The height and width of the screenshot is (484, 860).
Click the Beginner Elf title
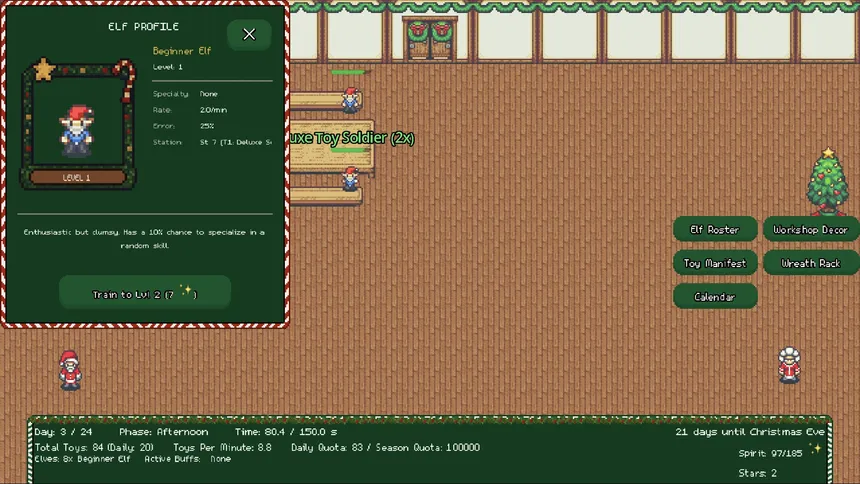click(x=182, y=51)
